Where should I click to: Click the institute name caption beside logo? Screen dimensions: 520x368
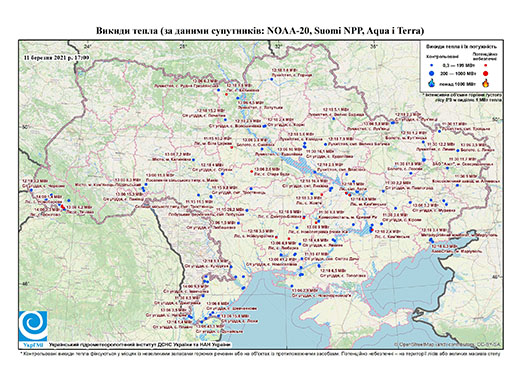coord(140,344)
